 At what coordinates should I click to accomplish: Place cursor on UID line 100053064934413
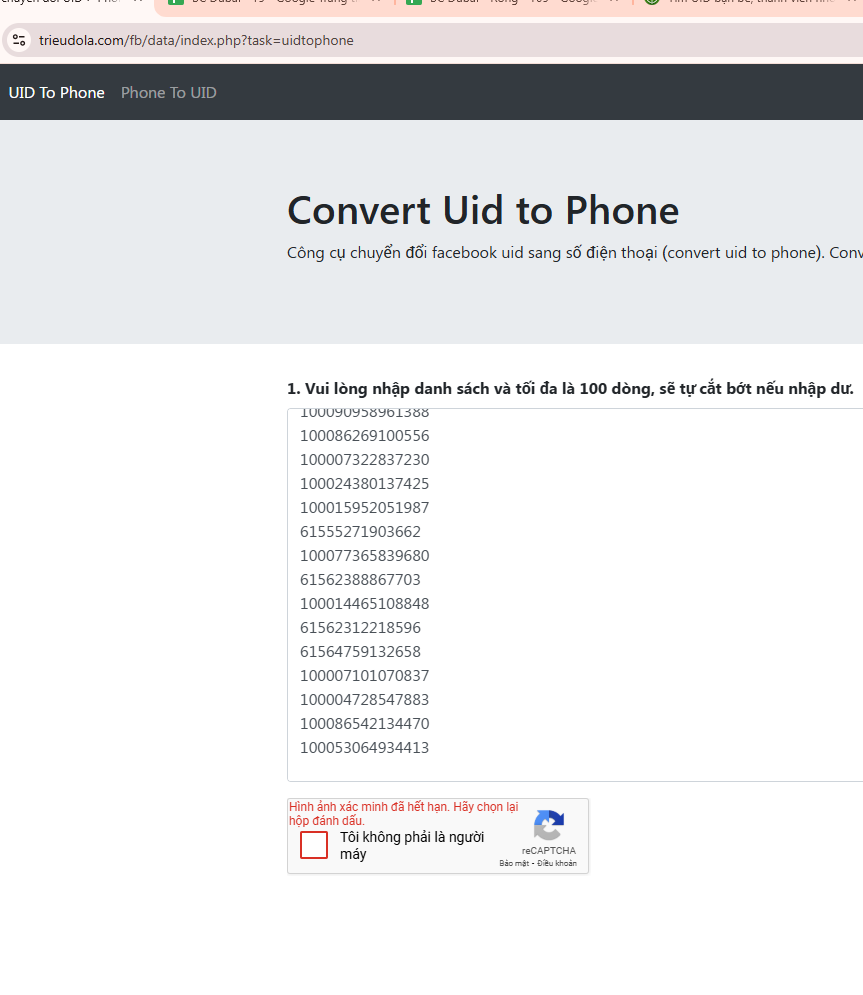[x=365, y=748]
